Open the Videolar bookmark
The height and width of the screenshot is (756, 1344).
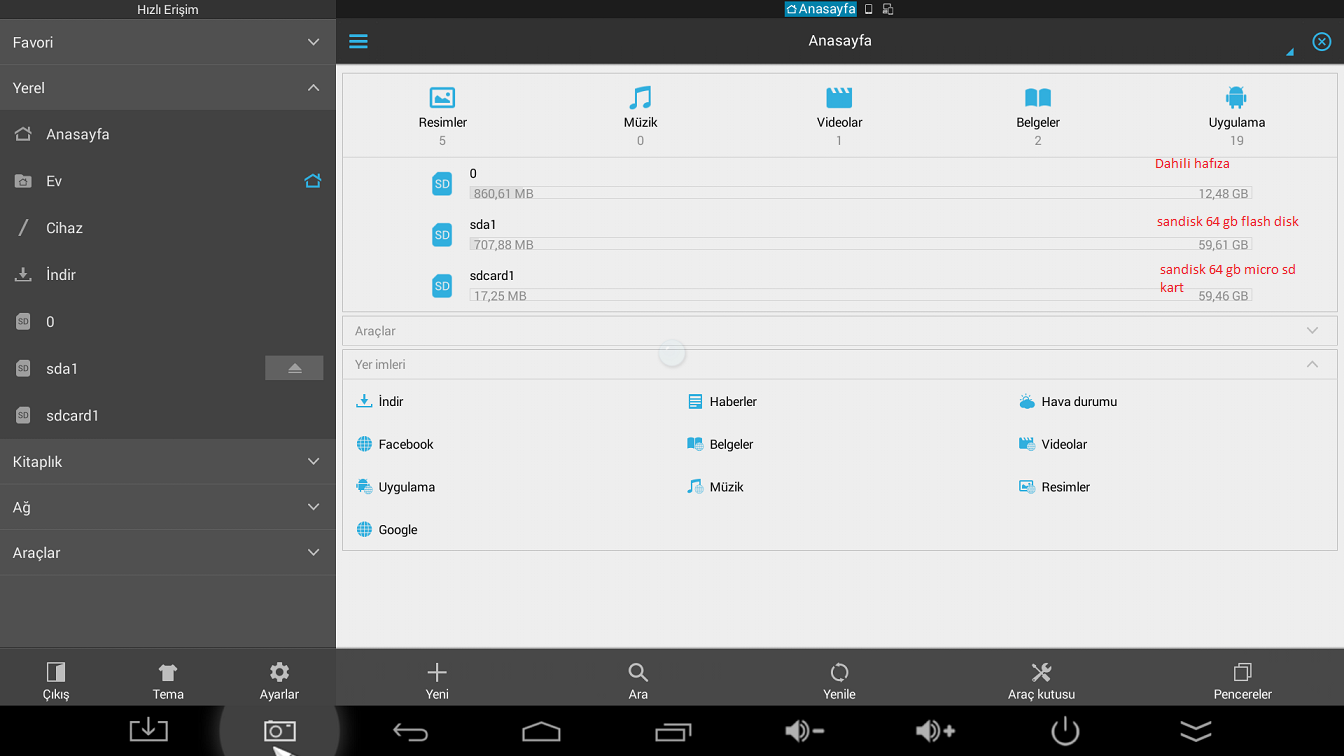point(1052,444)
